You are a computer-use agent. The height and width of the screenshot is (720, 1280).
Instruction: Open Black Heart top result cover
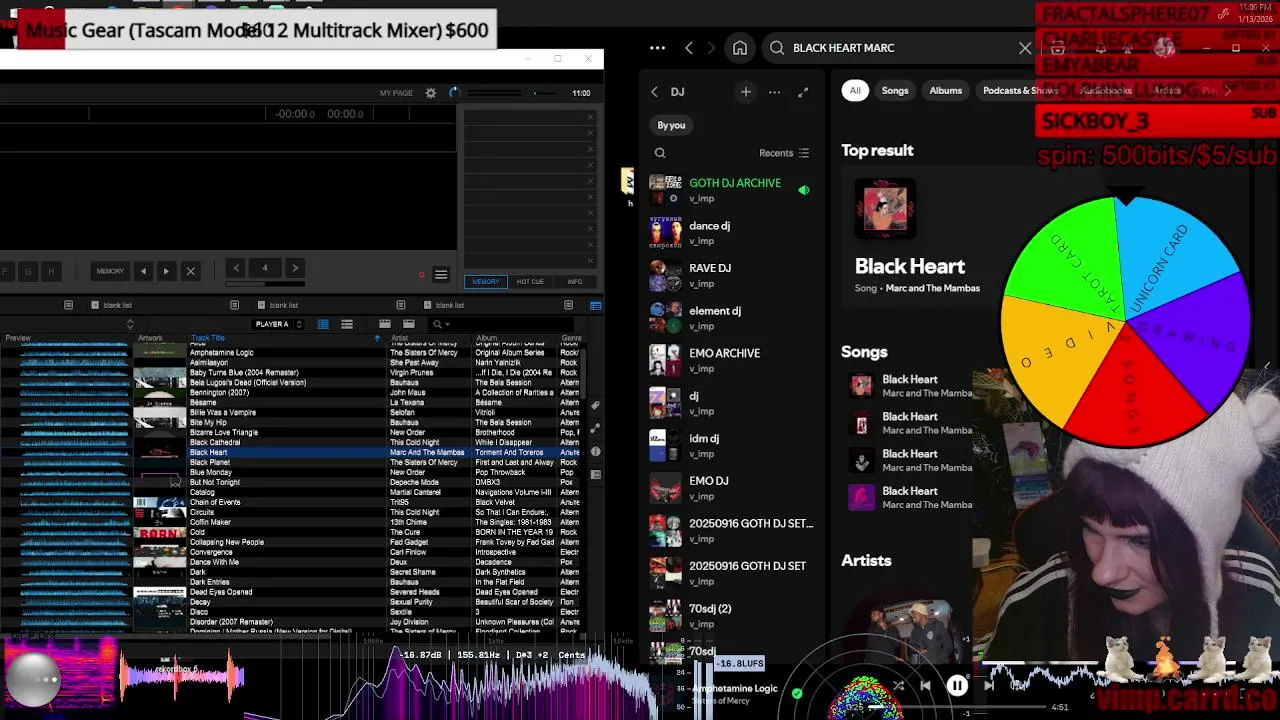(x=885, y=209)
